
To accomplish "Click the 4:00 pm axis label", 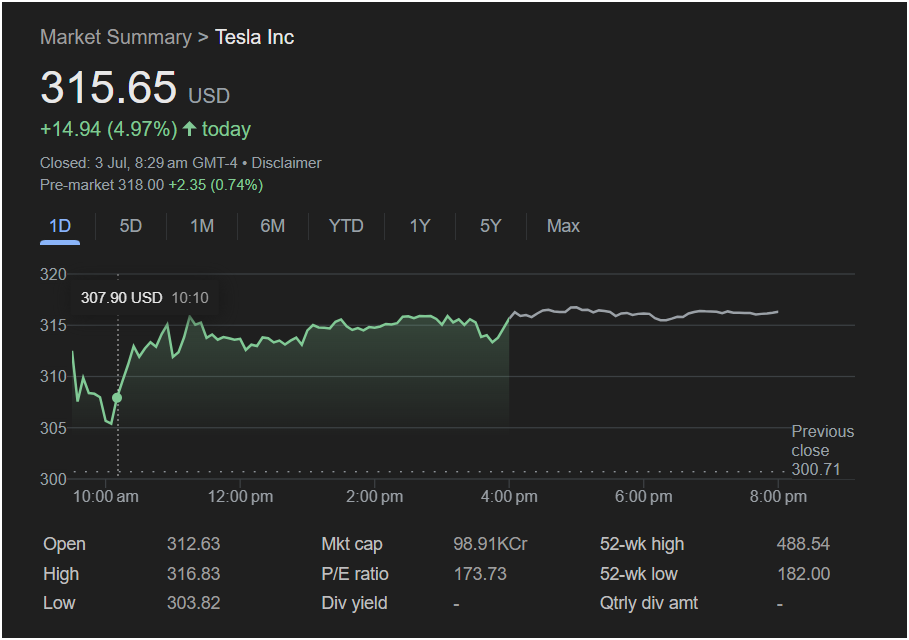I will 509,496.
